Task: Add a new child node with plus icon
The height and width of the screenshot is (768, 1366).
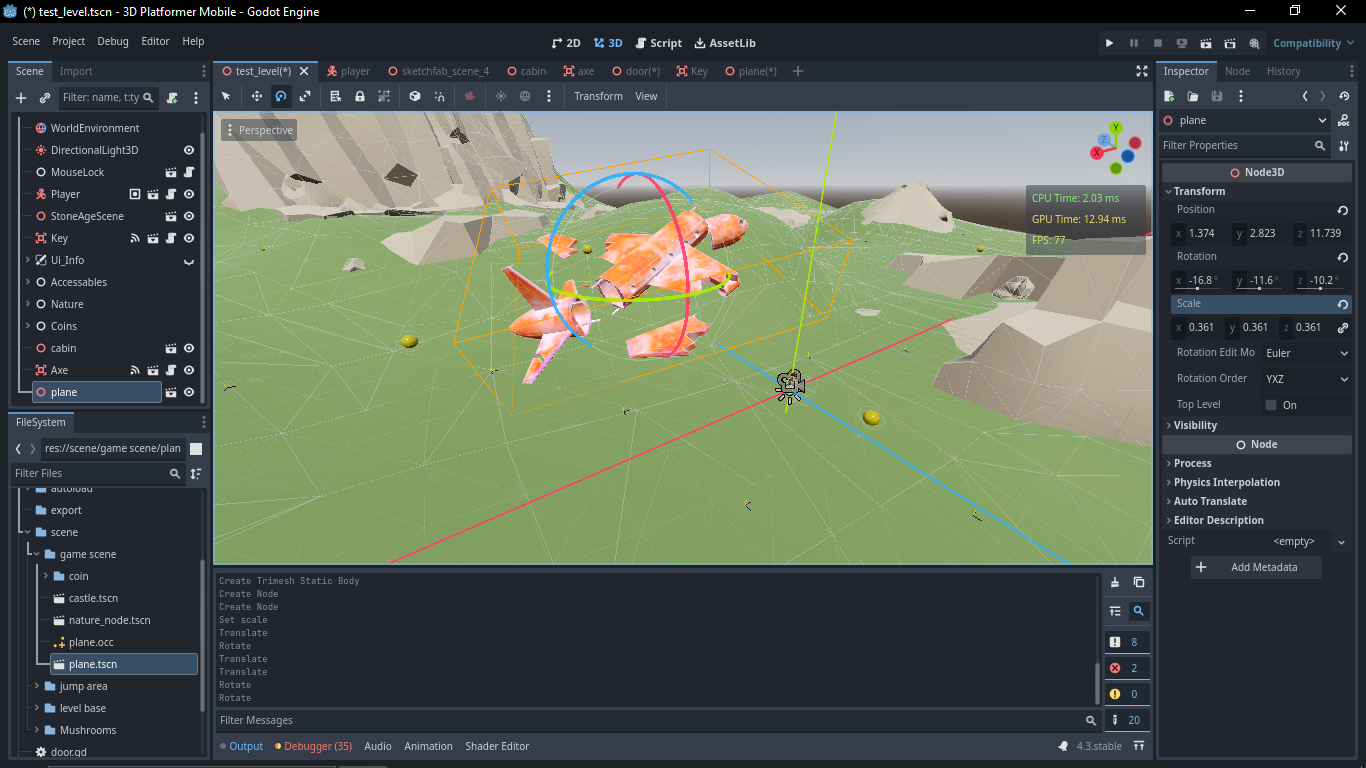Action: click(x=21, y=98)
